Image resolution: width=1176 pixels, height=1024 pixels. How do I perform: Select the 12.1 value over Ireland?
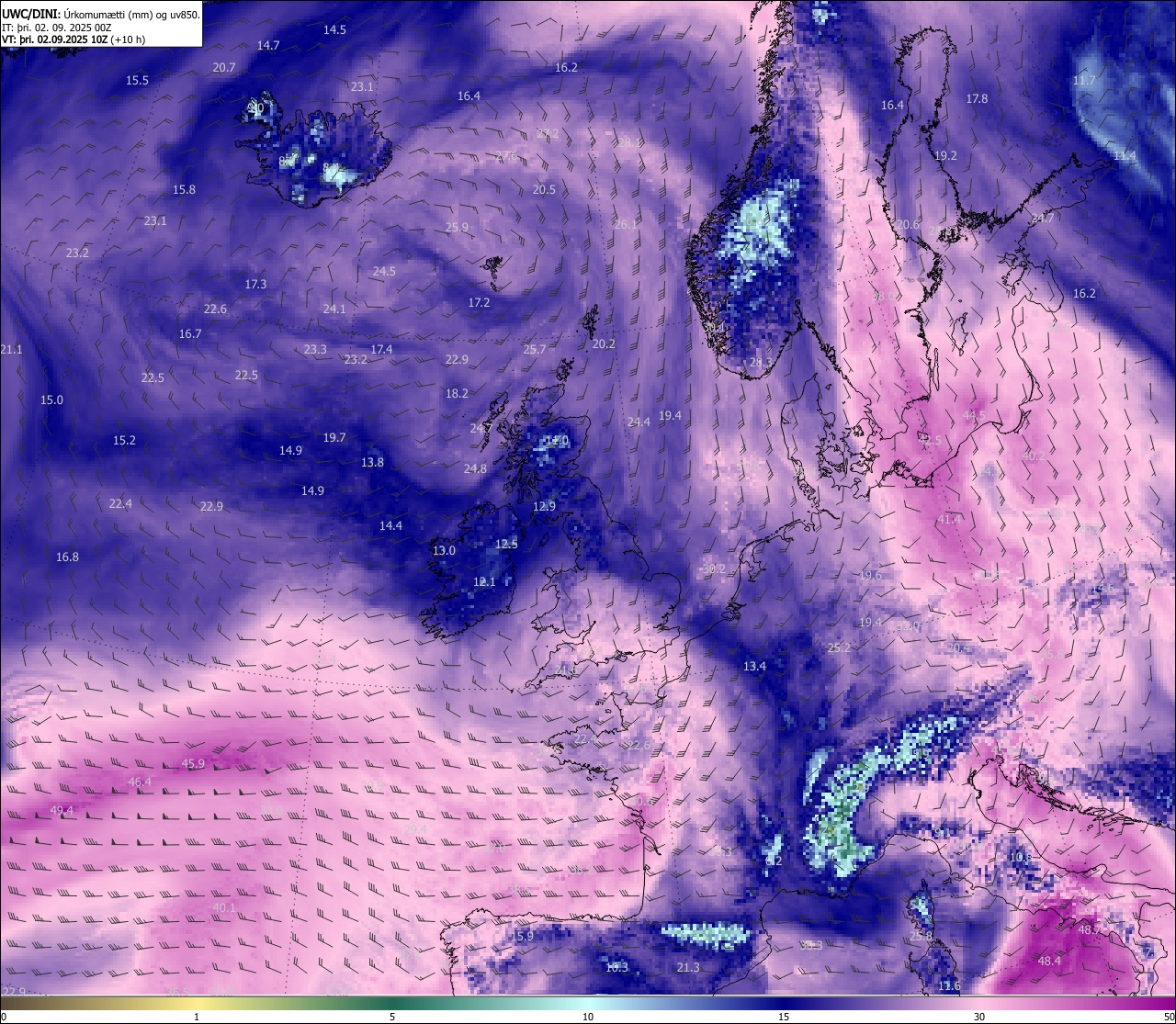coord(484,581)
